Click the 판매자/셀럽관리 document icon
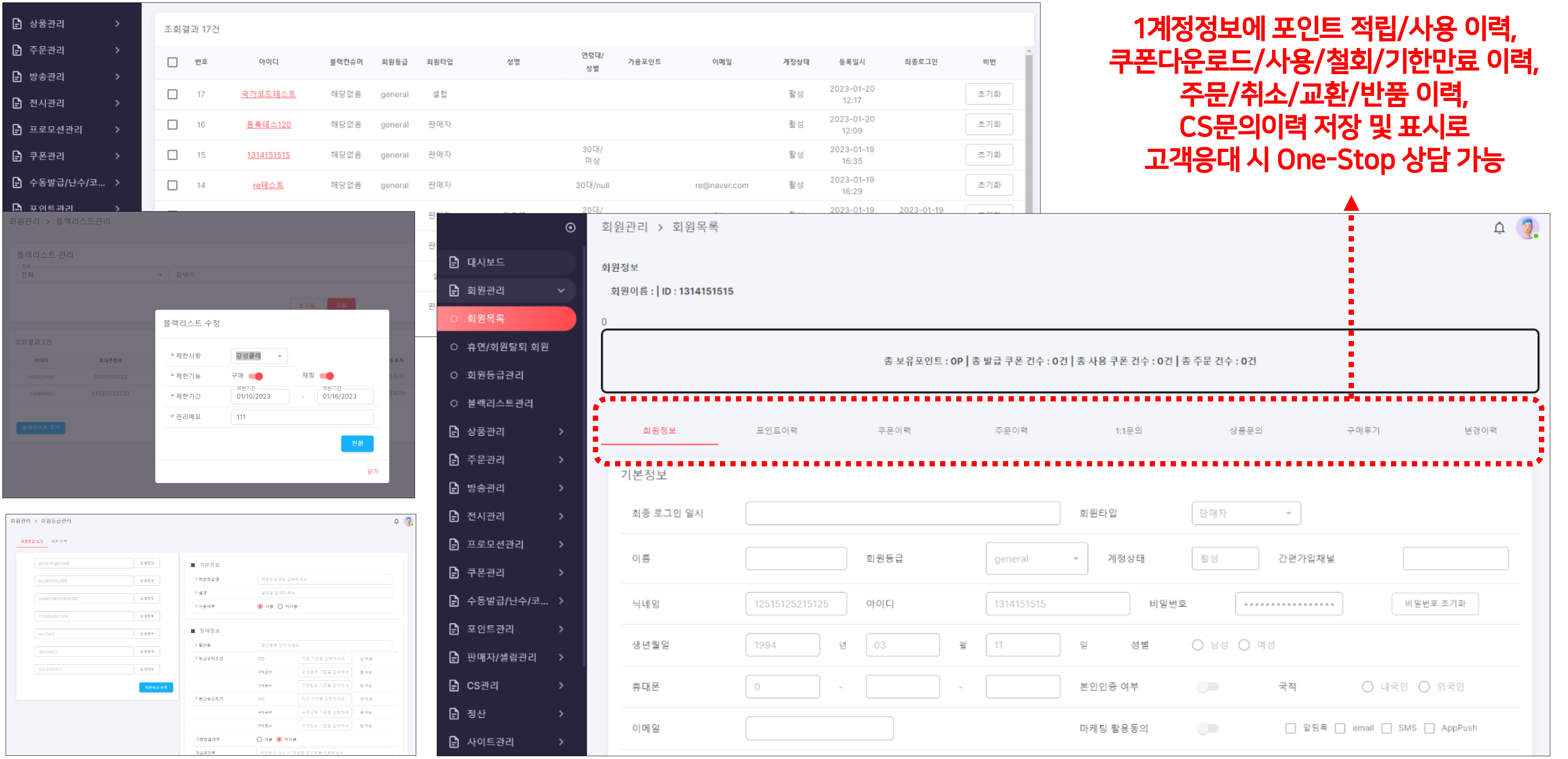The height and width of the screenshot is (759, 1568). [x=454, y=657]
